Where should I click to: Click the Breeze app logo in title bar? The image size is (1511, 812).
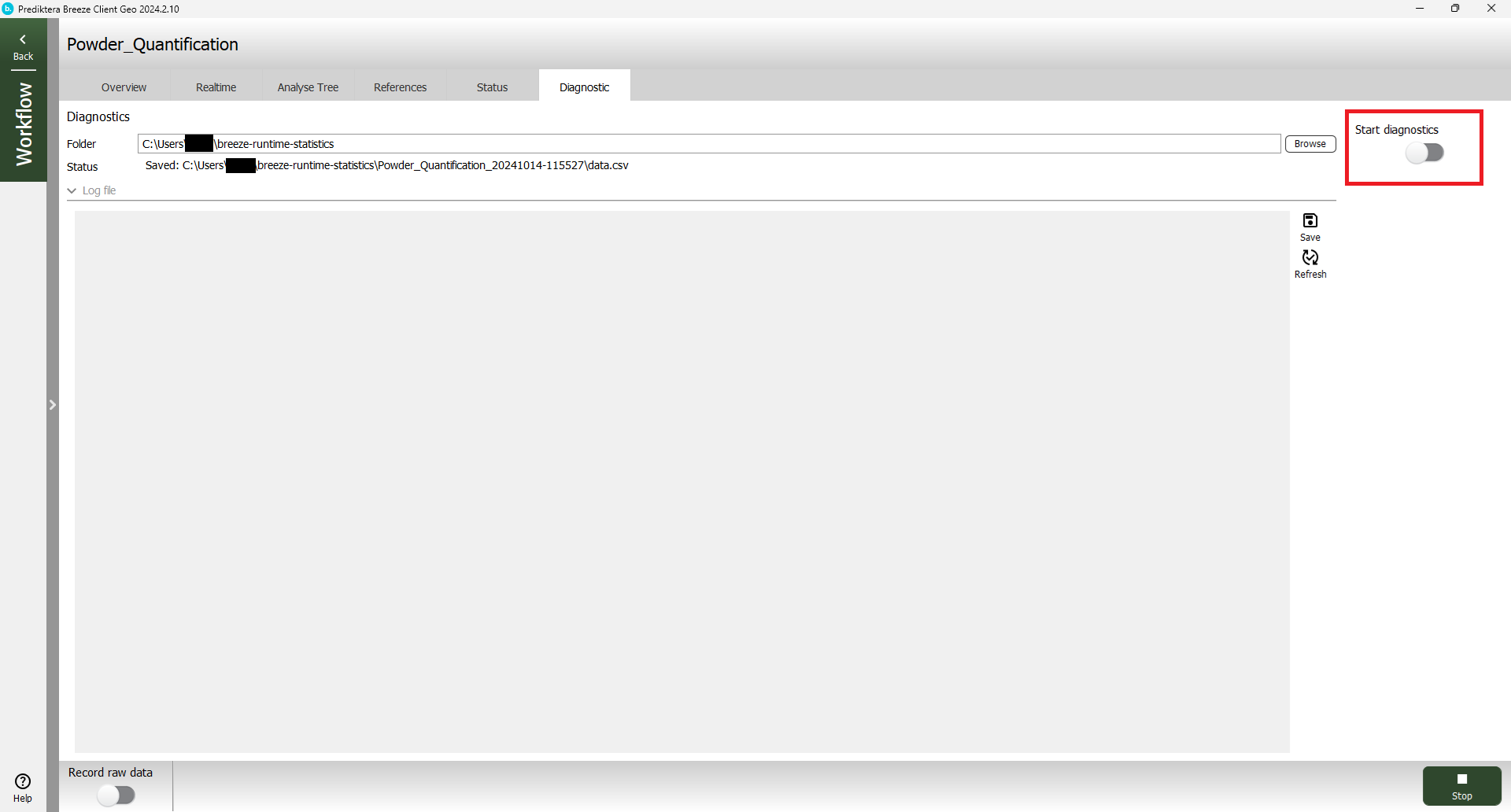(x=8, y=9)
